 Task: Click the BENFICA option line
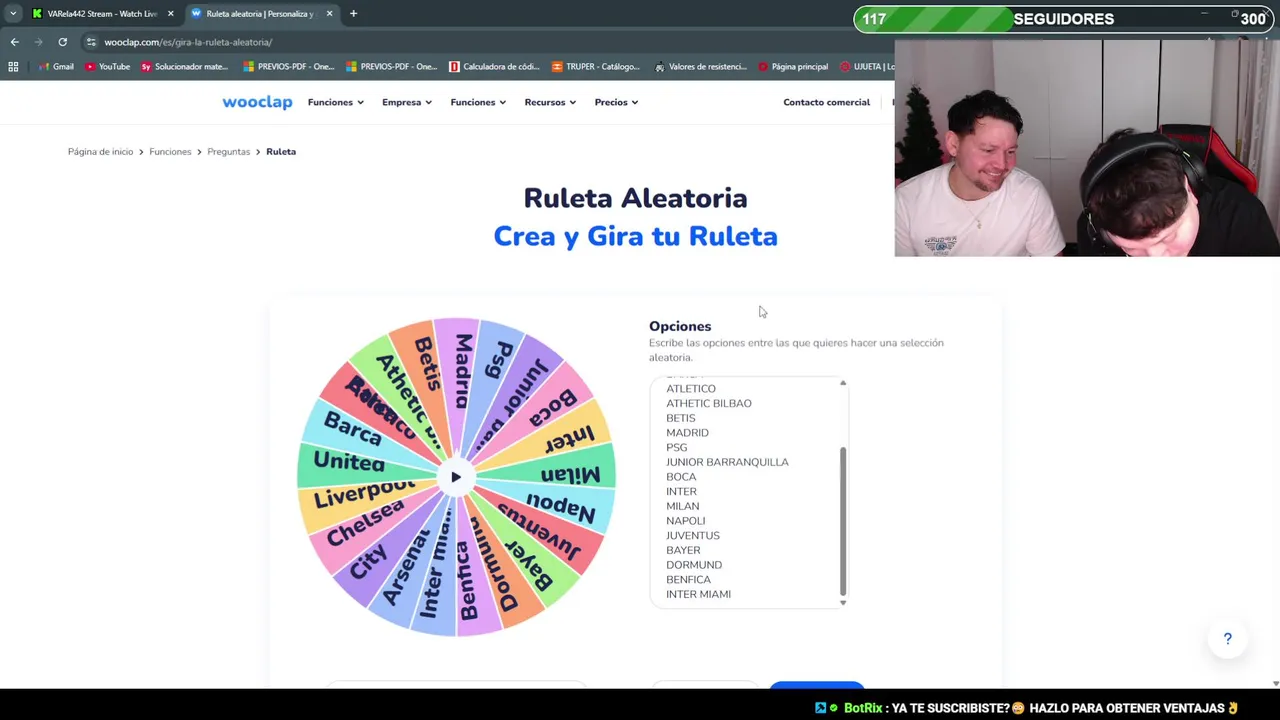pyautogui.click(x=689, y=580)
